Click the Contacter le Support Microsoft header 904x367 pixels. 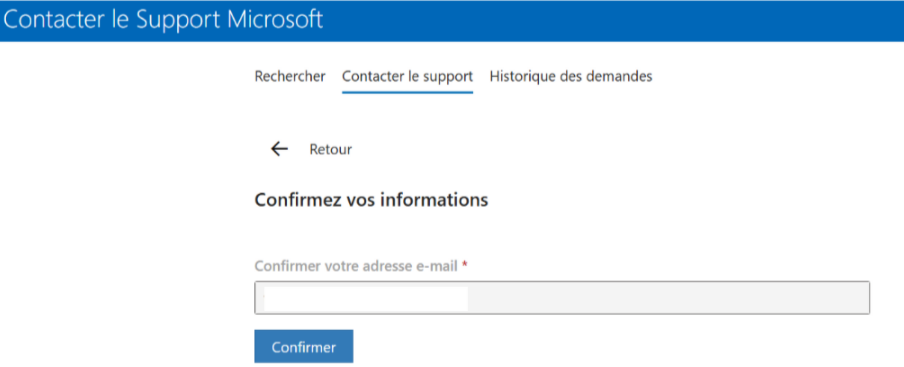tap(163, 20)
